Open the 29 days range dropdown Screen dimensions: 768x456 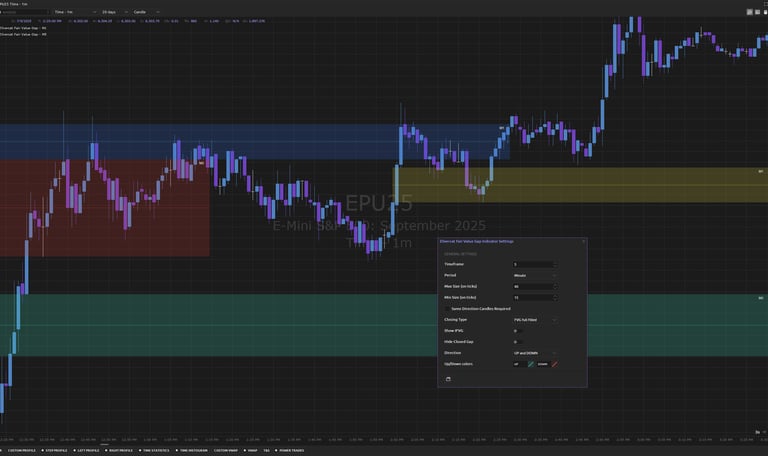115,12
